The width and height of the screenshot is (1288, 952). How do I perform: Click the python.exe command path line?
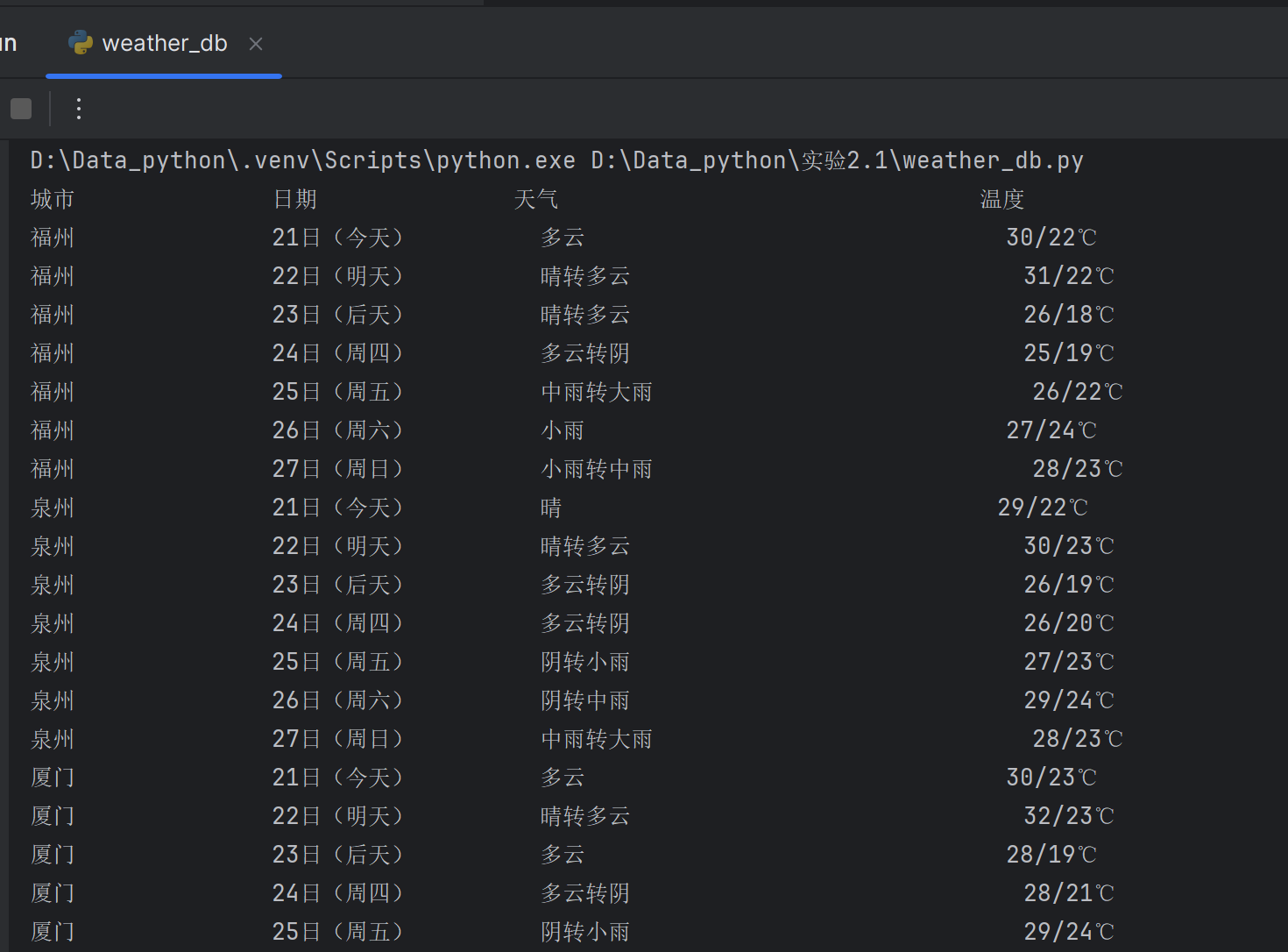[557, 160]
